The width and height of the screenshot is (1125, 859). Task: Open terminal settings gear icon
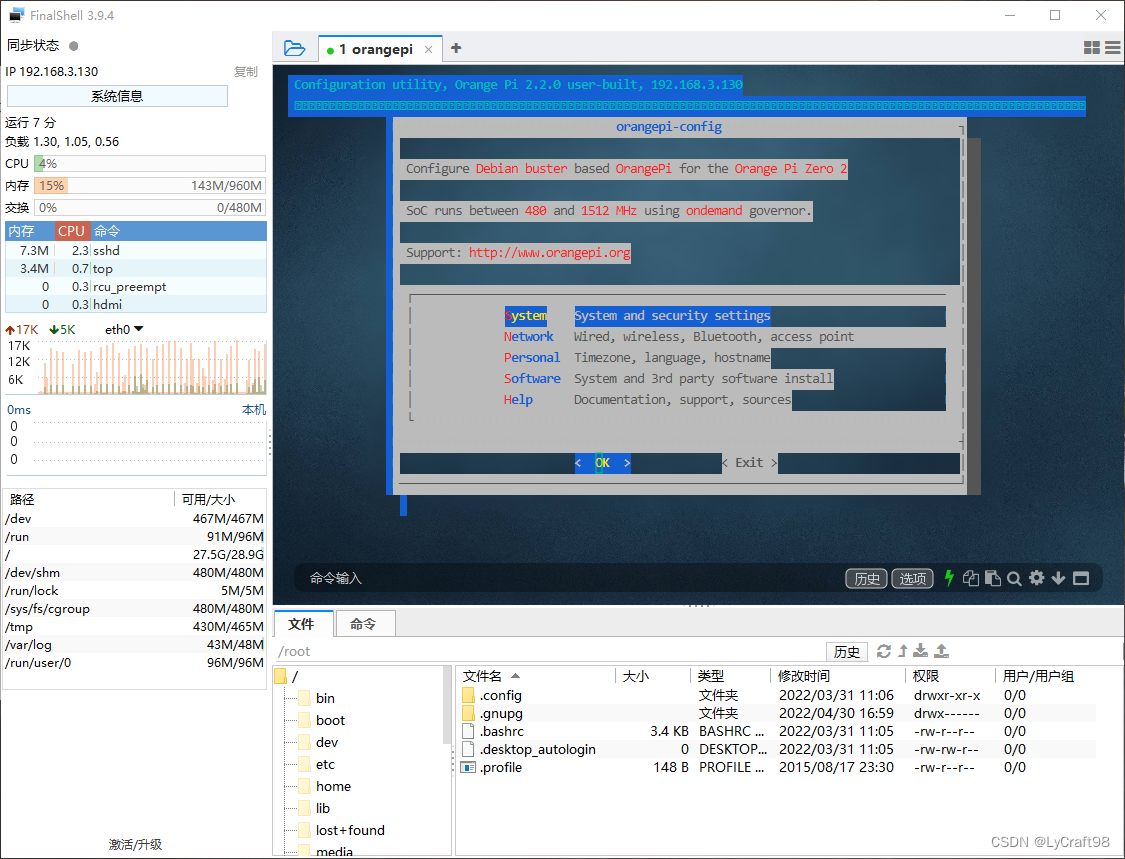pos(1037,578)
